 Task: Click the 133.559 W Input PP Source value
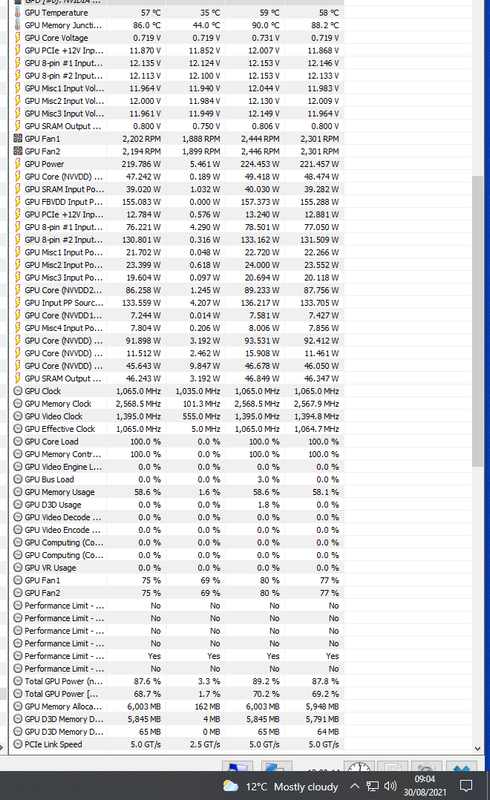tap(141, 303)
